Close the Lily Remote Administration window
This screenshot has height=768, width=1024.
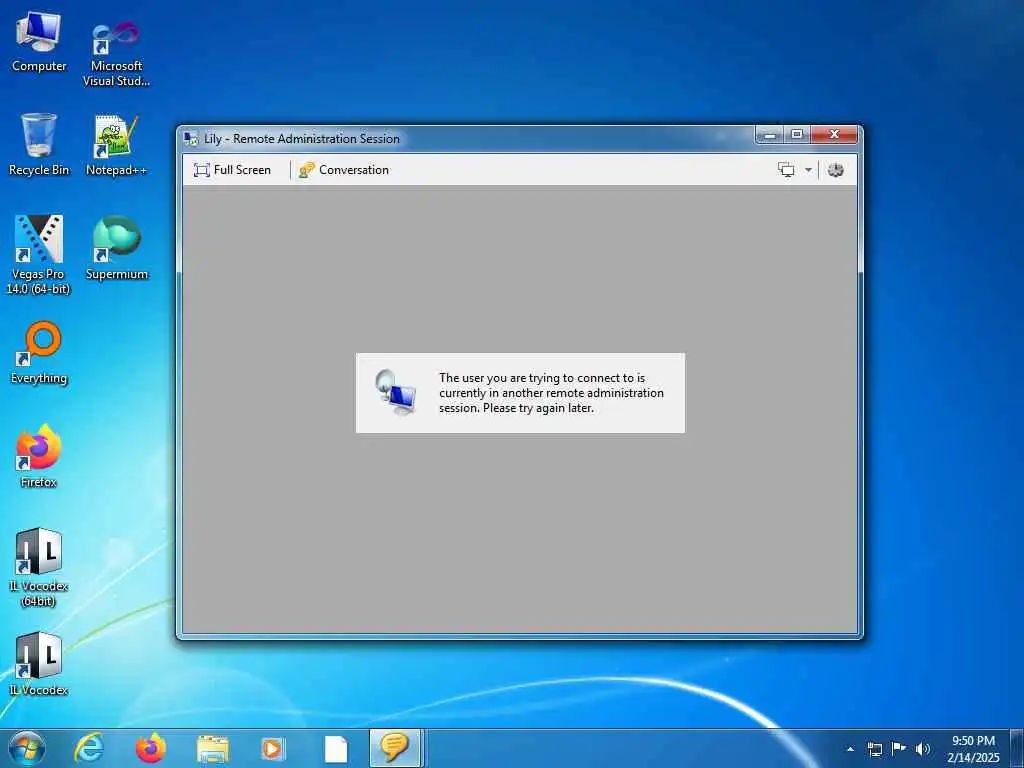[x=834, y=135]
